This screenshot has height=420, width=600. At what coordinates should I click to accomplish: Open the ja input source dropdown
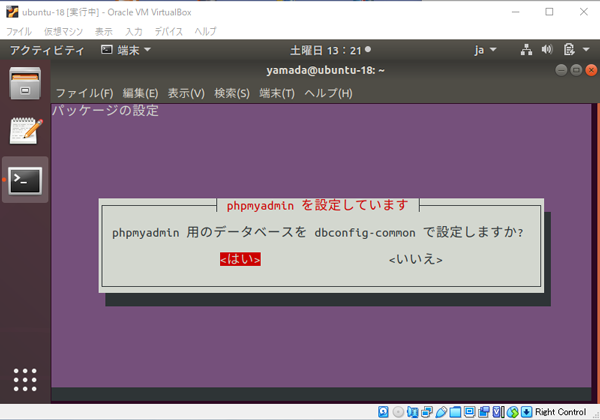pyautogui.click(x=485, y=50)
